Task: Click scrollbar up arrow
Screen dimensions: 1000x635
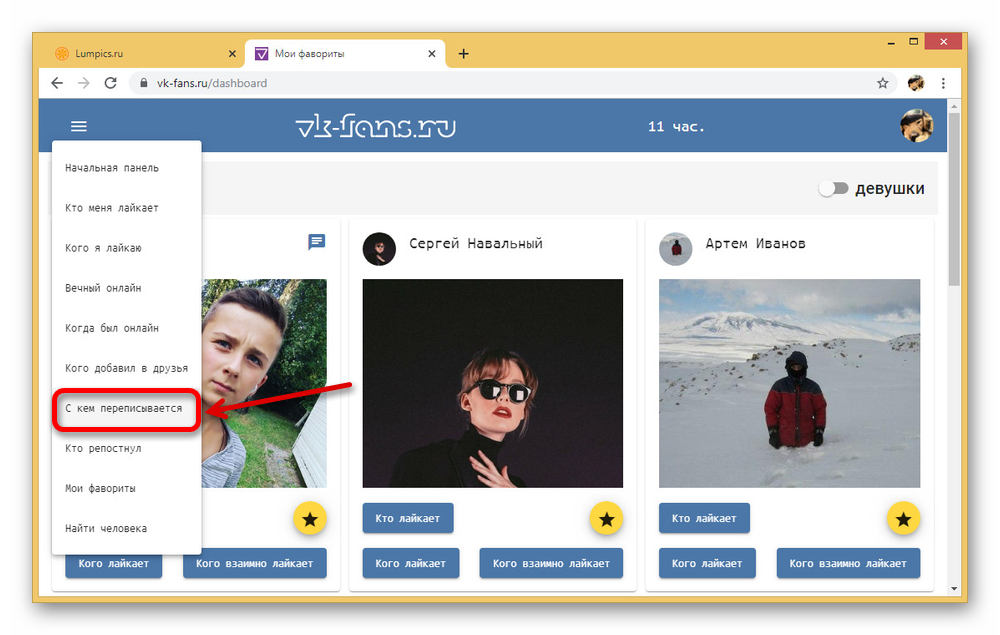Action: [x=953, y=105]
